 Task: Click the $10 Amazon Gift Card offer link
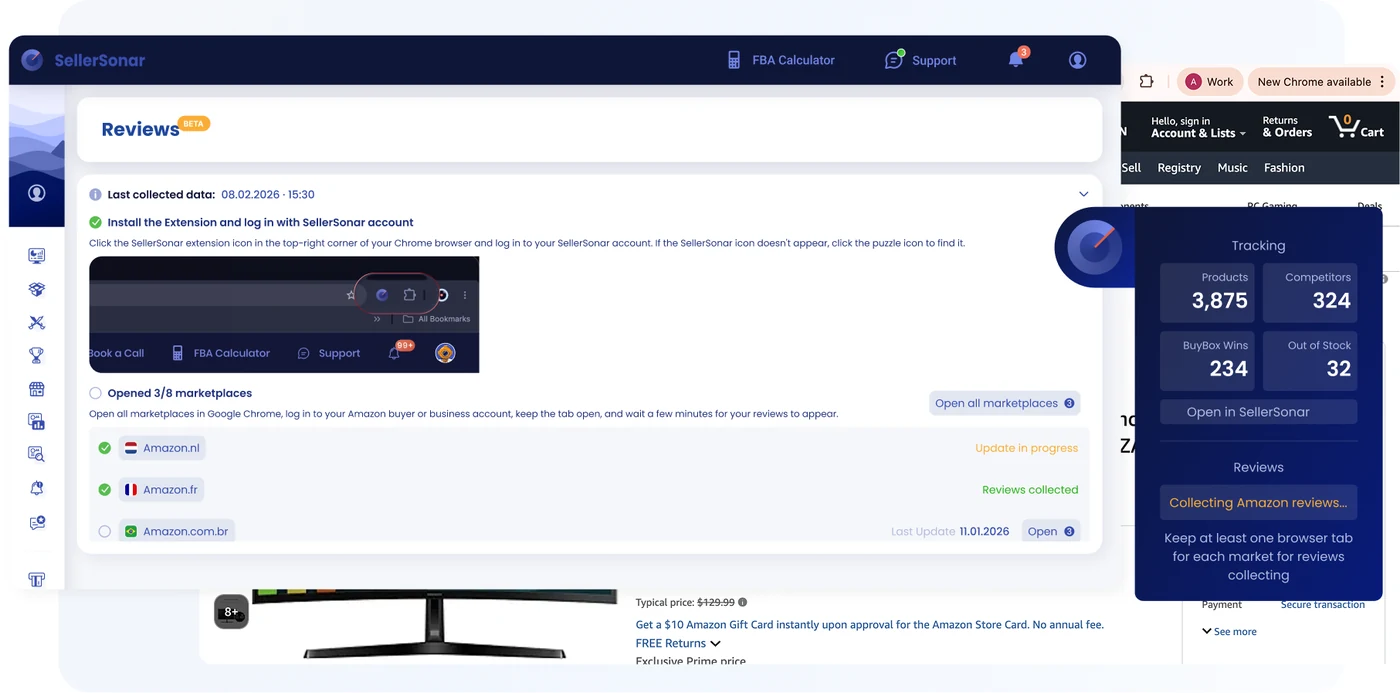(870, 625)
